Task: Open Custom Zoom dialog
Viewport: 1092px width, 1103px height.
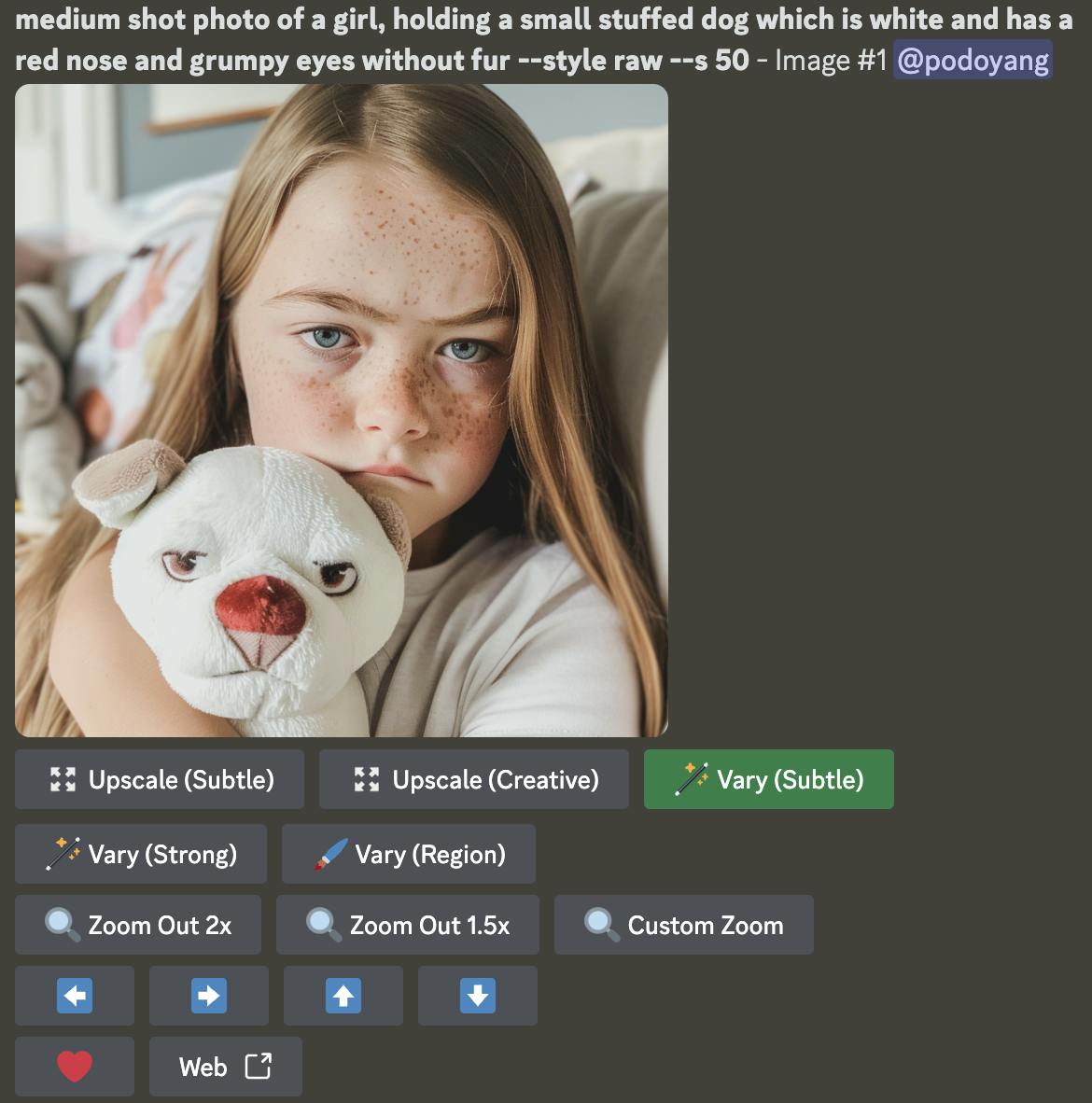Action: pyautogui.click(x=683, y=925)
